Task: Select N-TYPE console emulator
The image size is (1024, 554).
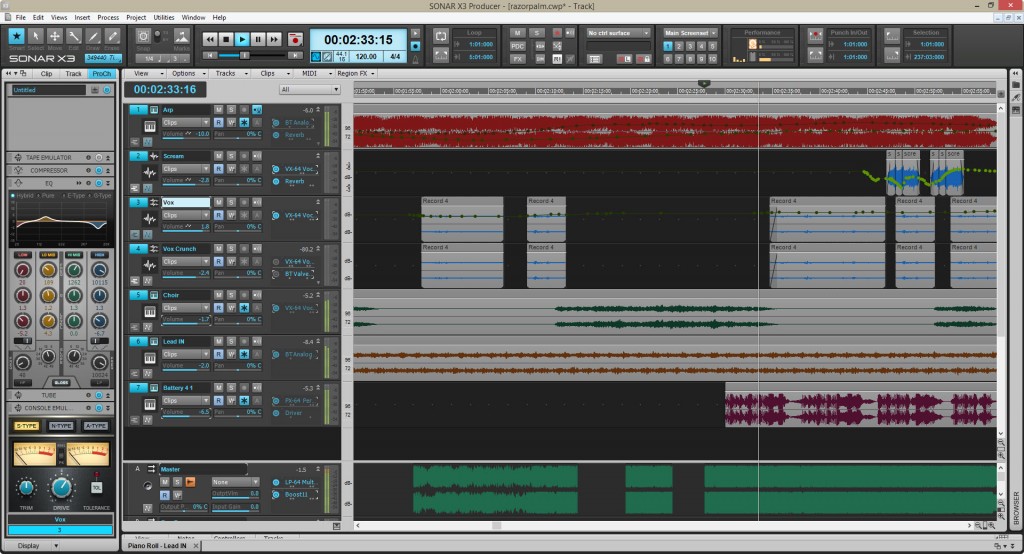Action: coord(61,426)
